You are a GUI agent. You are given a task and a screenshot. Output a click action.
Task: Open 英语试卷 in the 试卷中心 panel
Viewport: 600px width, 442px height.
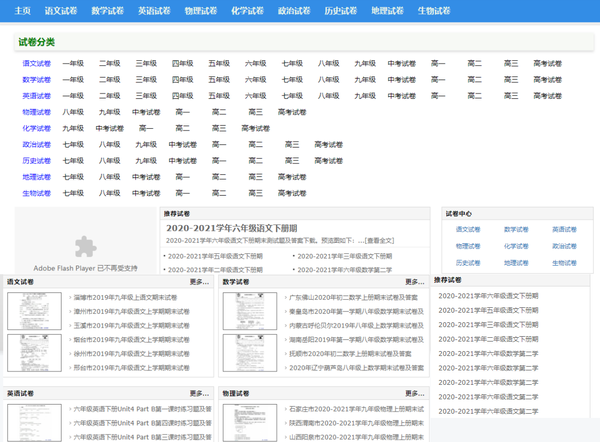(564, 230)
